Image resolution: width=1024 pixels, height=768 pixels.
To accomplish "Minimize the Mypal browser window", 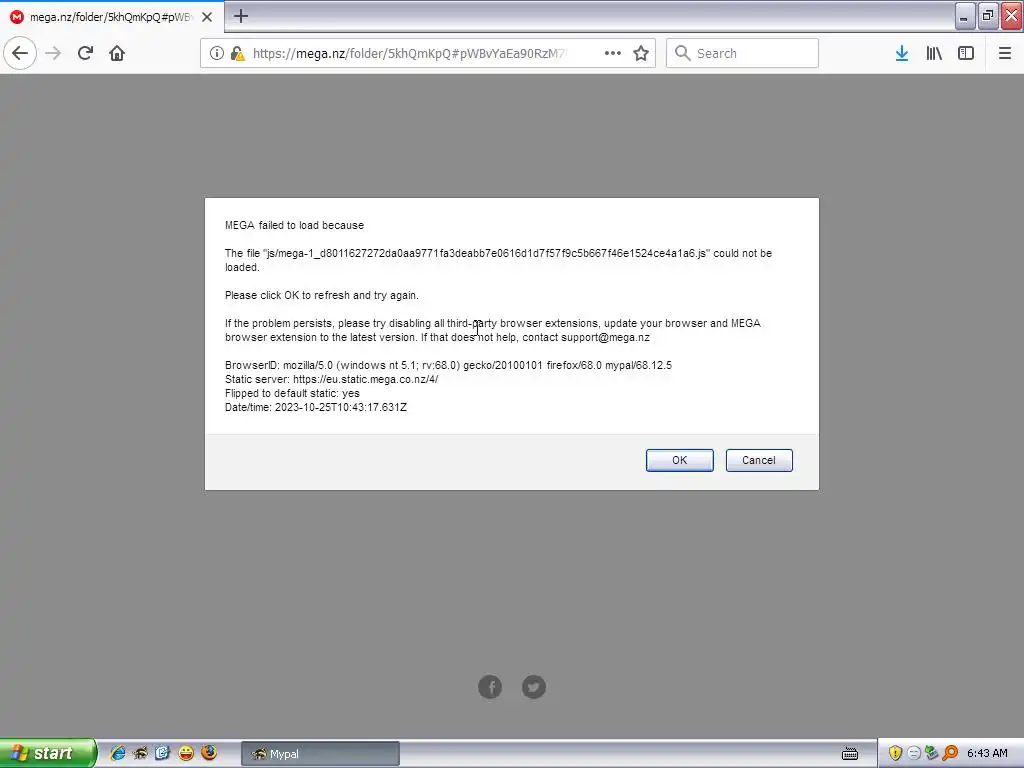I will coord(964,16).
